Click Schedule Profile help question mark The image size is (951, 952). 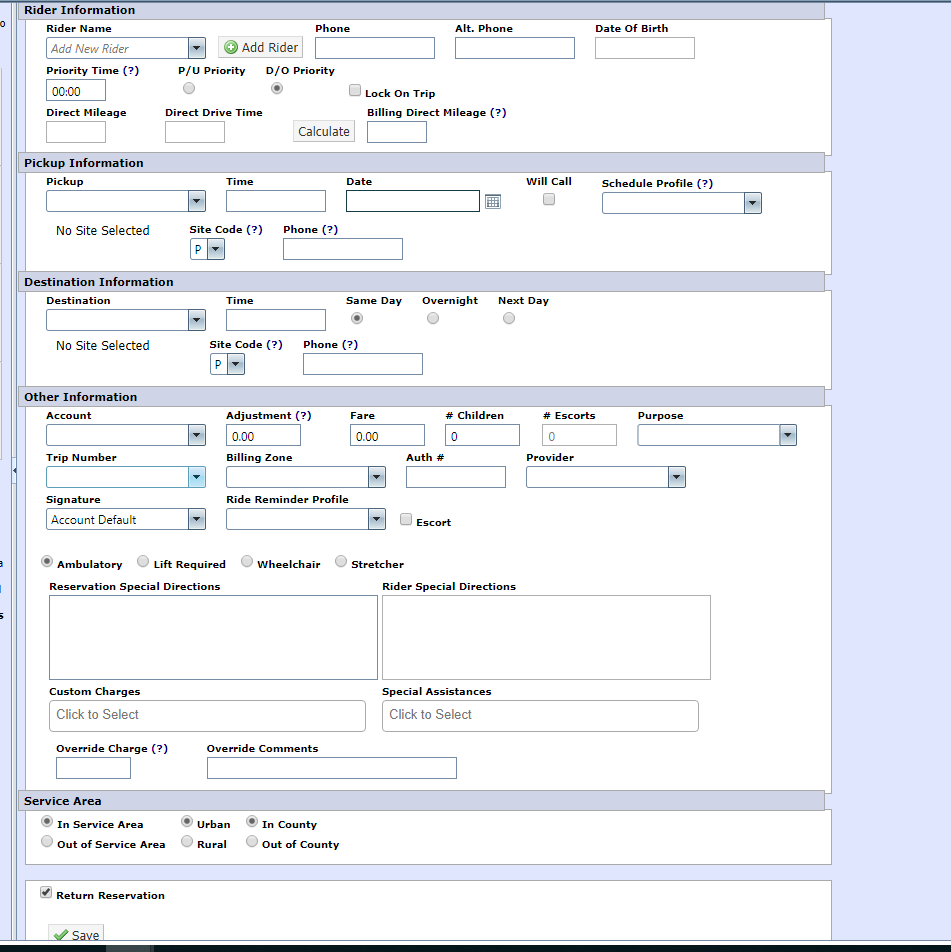tap(704, 183)
